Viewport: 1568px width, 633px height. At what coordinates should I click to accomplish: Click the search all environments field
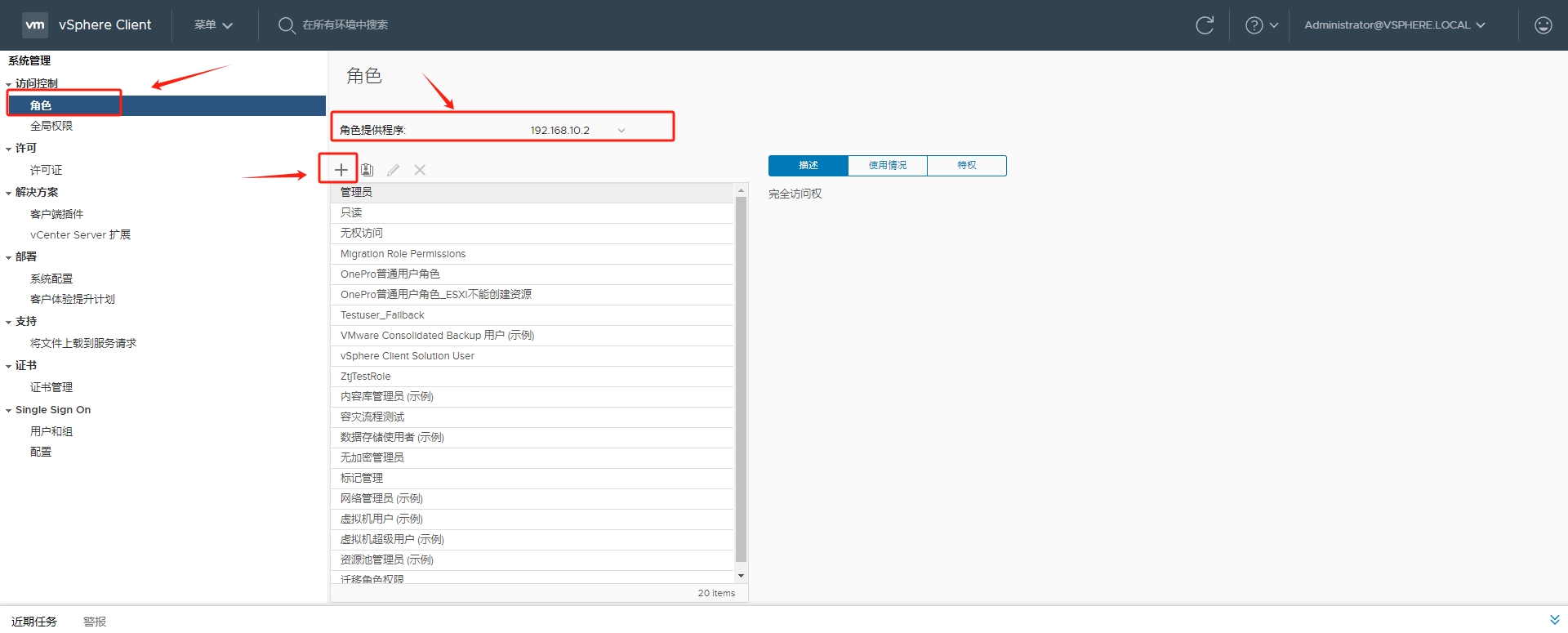(345, 25)
